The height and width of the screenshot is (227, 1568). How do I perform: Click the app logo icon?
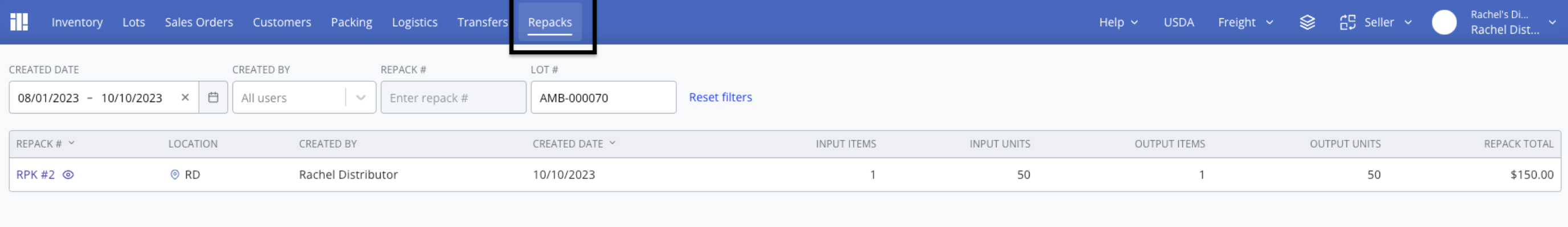pyautogui.click(x=19, y=22)
